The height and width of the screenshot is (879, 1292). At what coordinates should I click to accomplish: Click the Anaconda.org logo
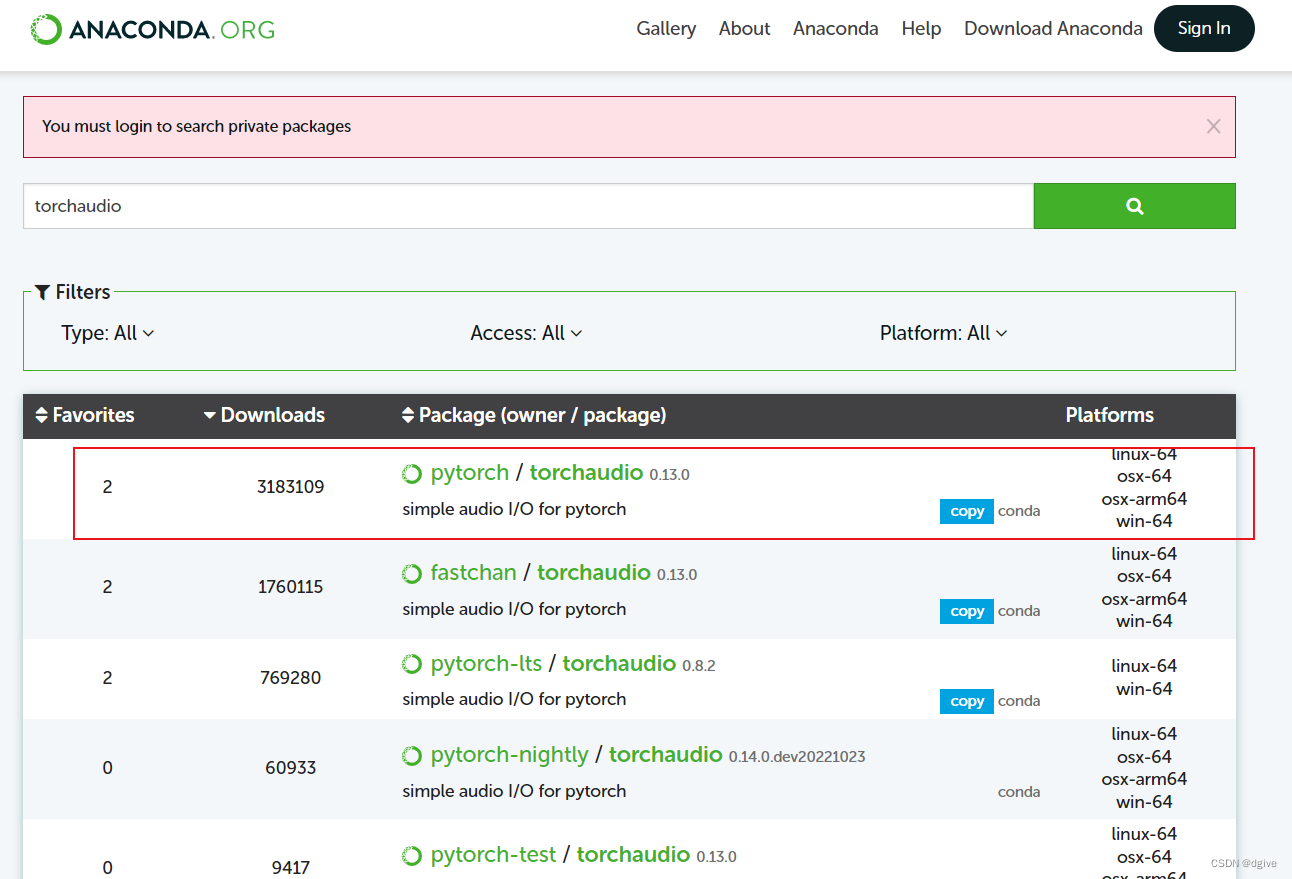pos(150,29)
